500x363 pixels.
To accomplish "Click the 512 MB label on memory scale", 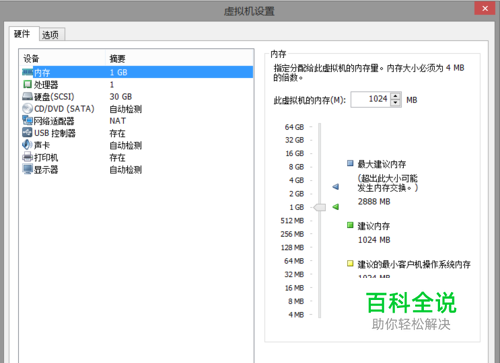I will tap(292, 221).
